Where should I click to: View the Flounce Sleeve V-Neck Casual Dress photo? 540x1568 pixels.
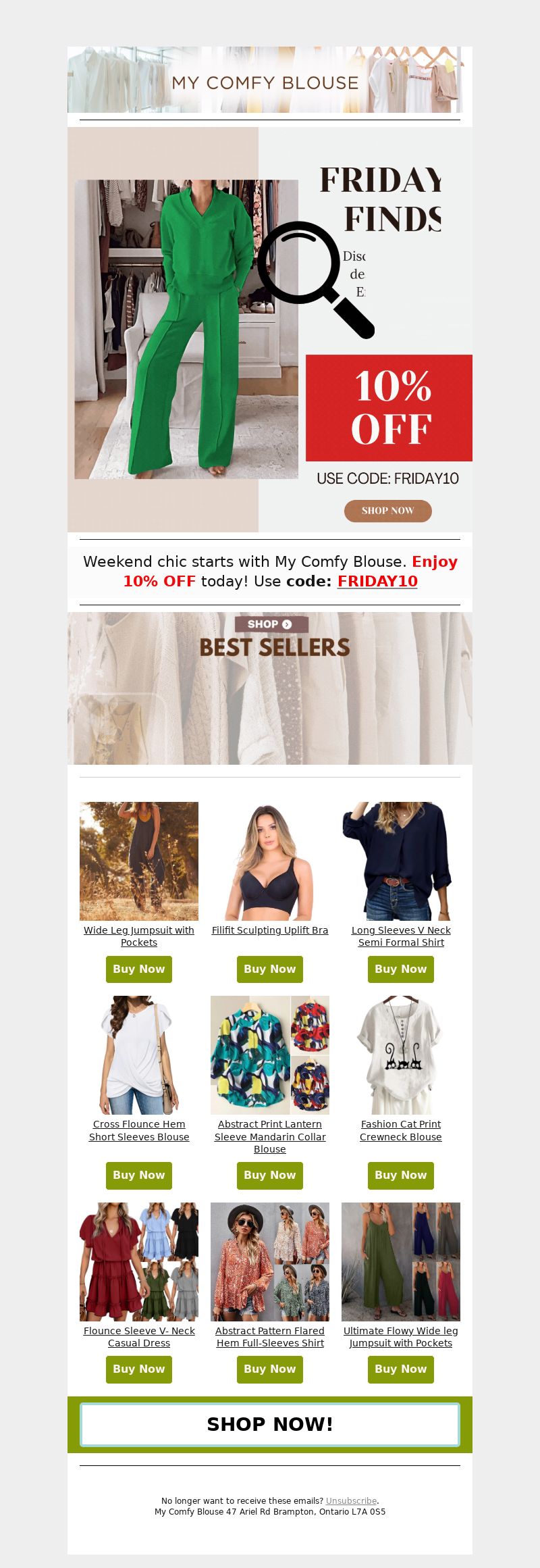139,1262
